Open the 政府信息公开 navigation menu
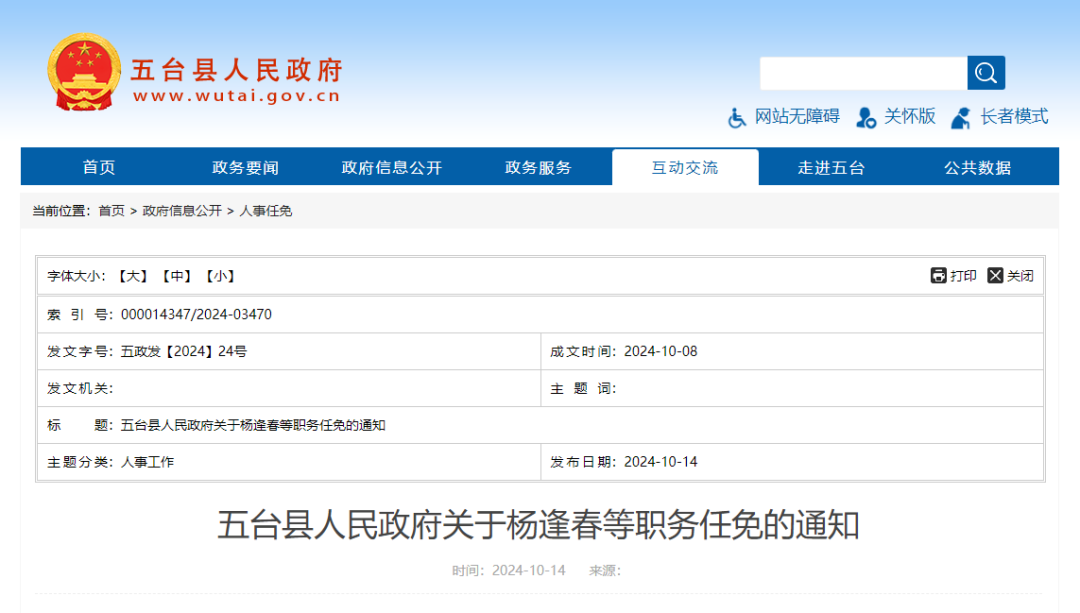The width and height of the screenshot is (1080, 613). coord(390,167)
